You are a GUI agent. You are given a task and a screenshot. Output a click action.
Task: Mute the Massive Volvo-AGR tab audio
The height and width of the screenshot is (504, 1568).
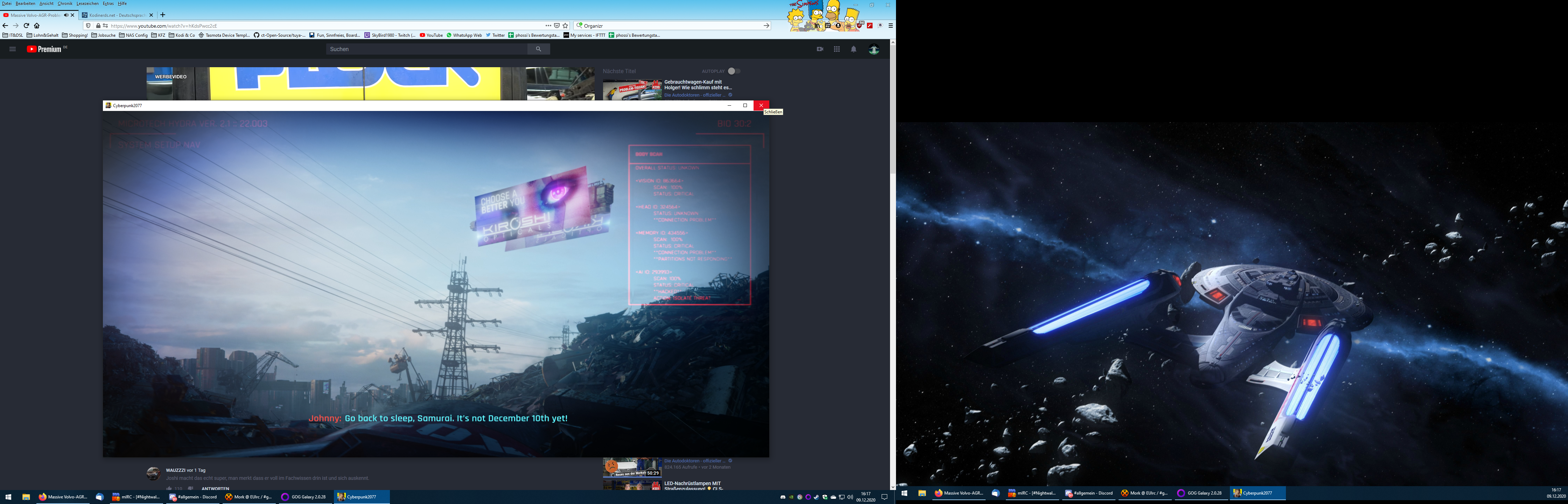tap(66, 15)
